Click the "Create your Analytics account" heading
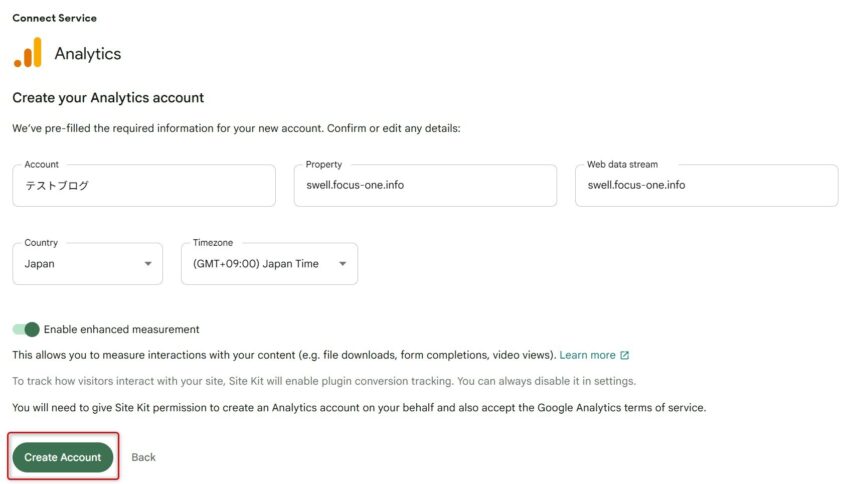 point(108,98)
